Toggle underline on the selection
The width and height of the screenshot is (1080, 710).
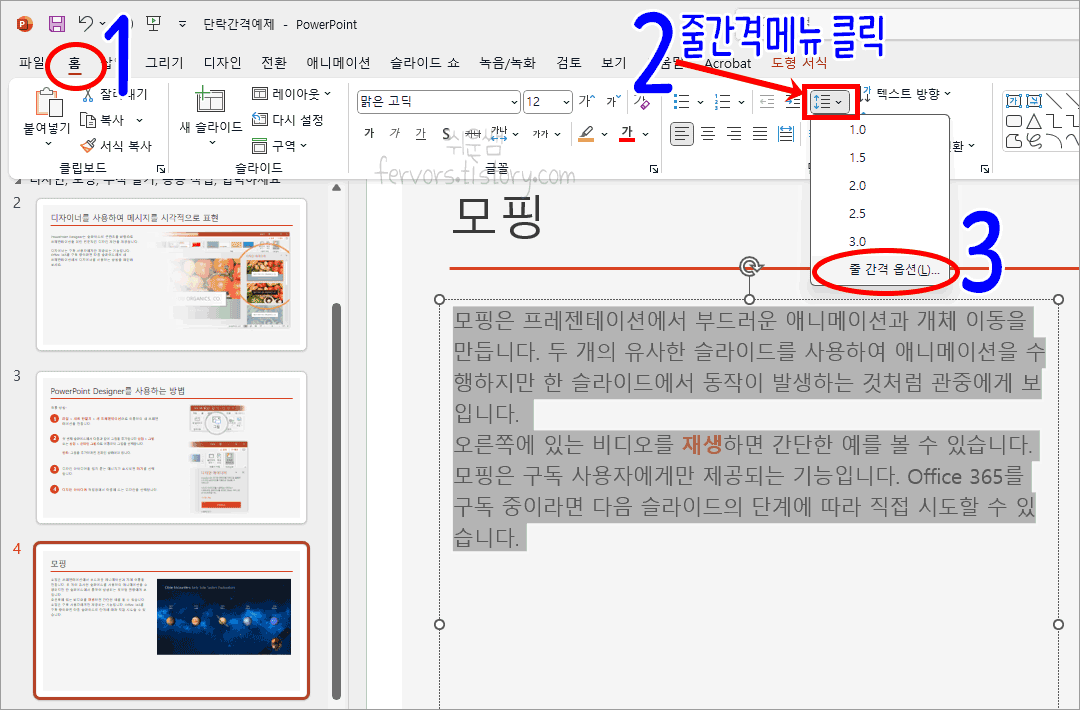420,132
